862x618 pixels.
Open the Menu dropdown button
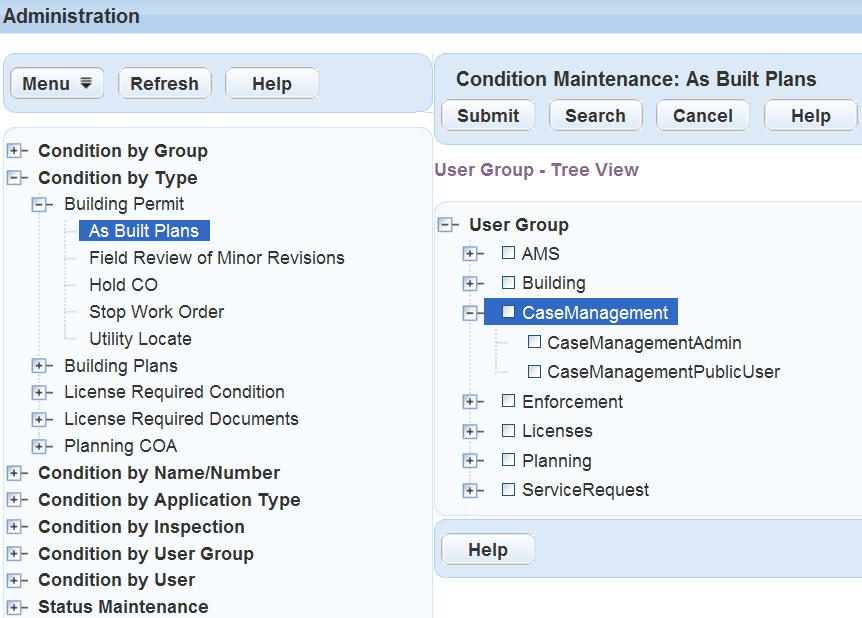57,84
